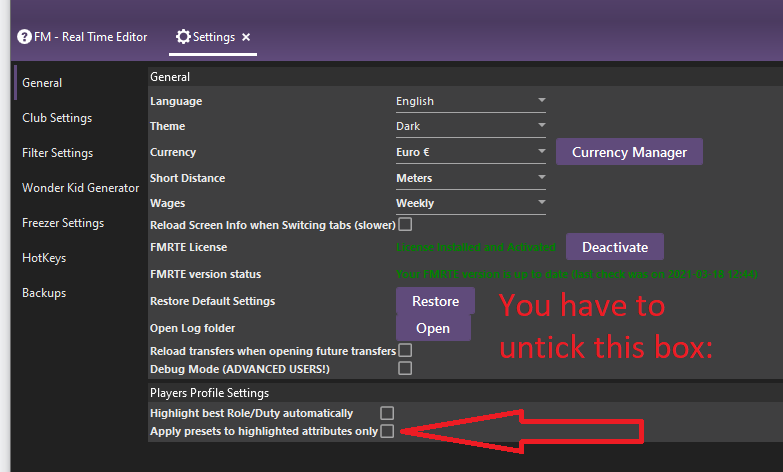Select HotKeys in the sidebar
The height and width of the screenshot is (472, 783).
pyautogui.click(x=44, y=258)
